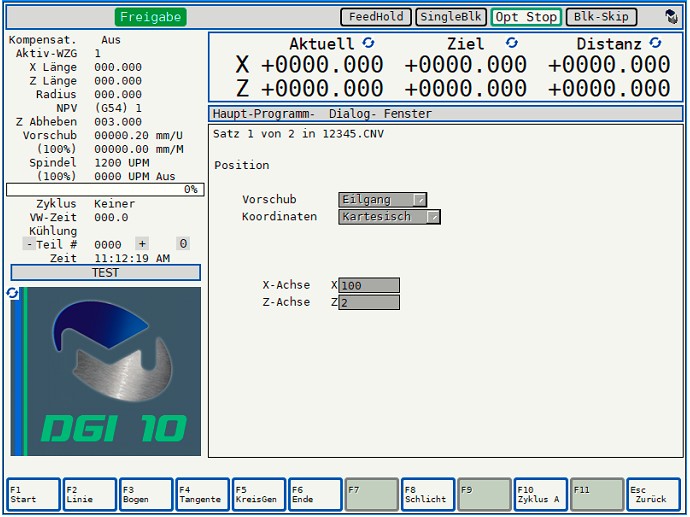Open the cube icon in the top-right corner
This screenshot has width=690, height=517.
click(671, 17)
